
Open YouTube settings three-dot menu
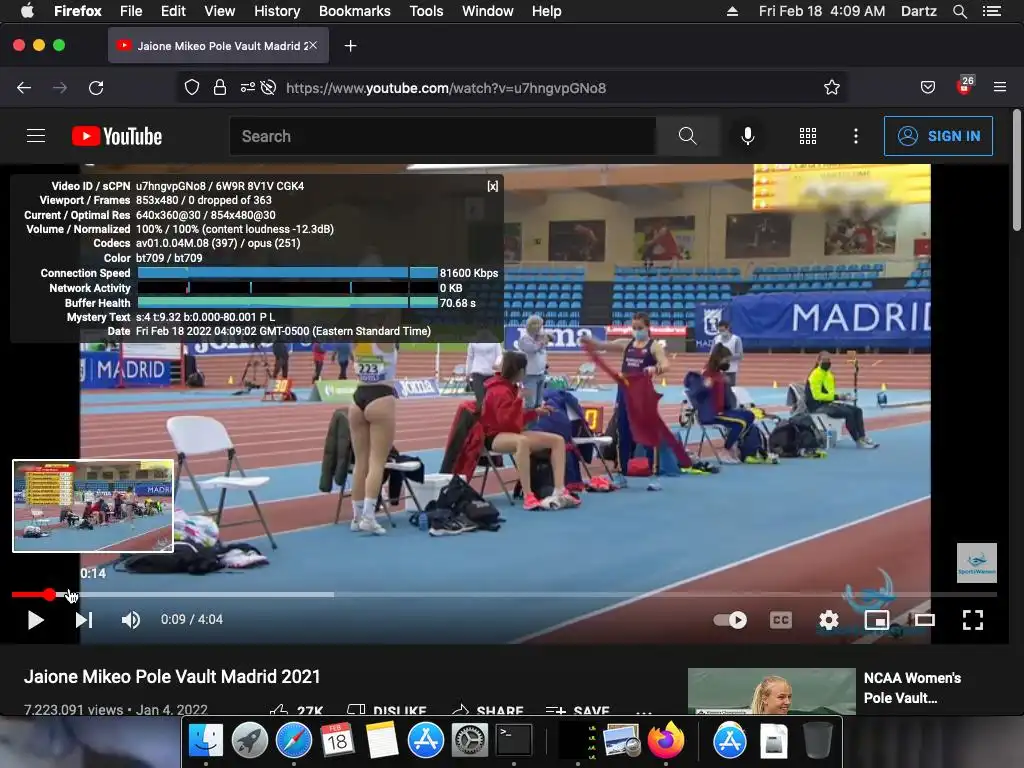pyautogui.click(x=856, y=136)
